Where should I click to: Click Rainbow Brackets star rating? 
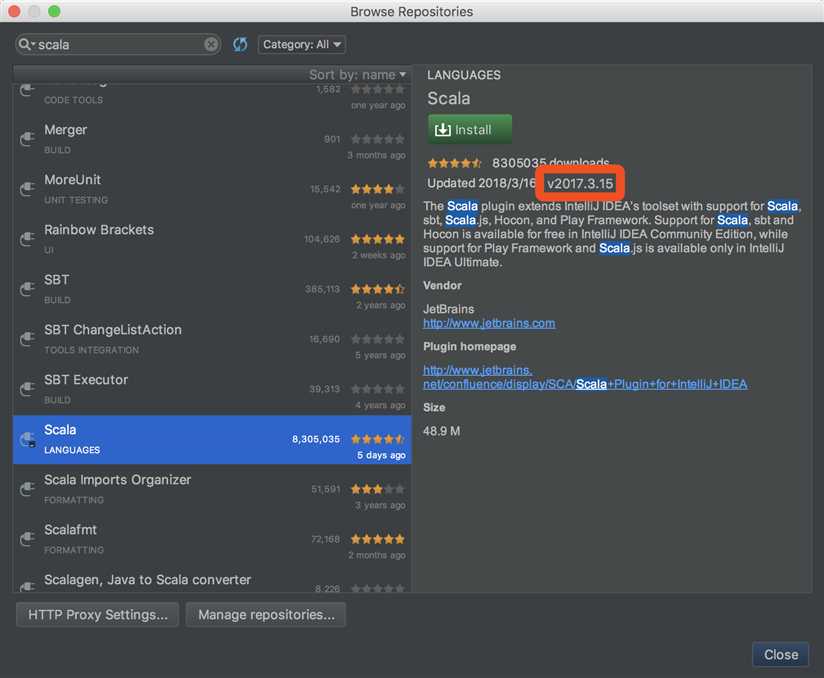(378, 239)
